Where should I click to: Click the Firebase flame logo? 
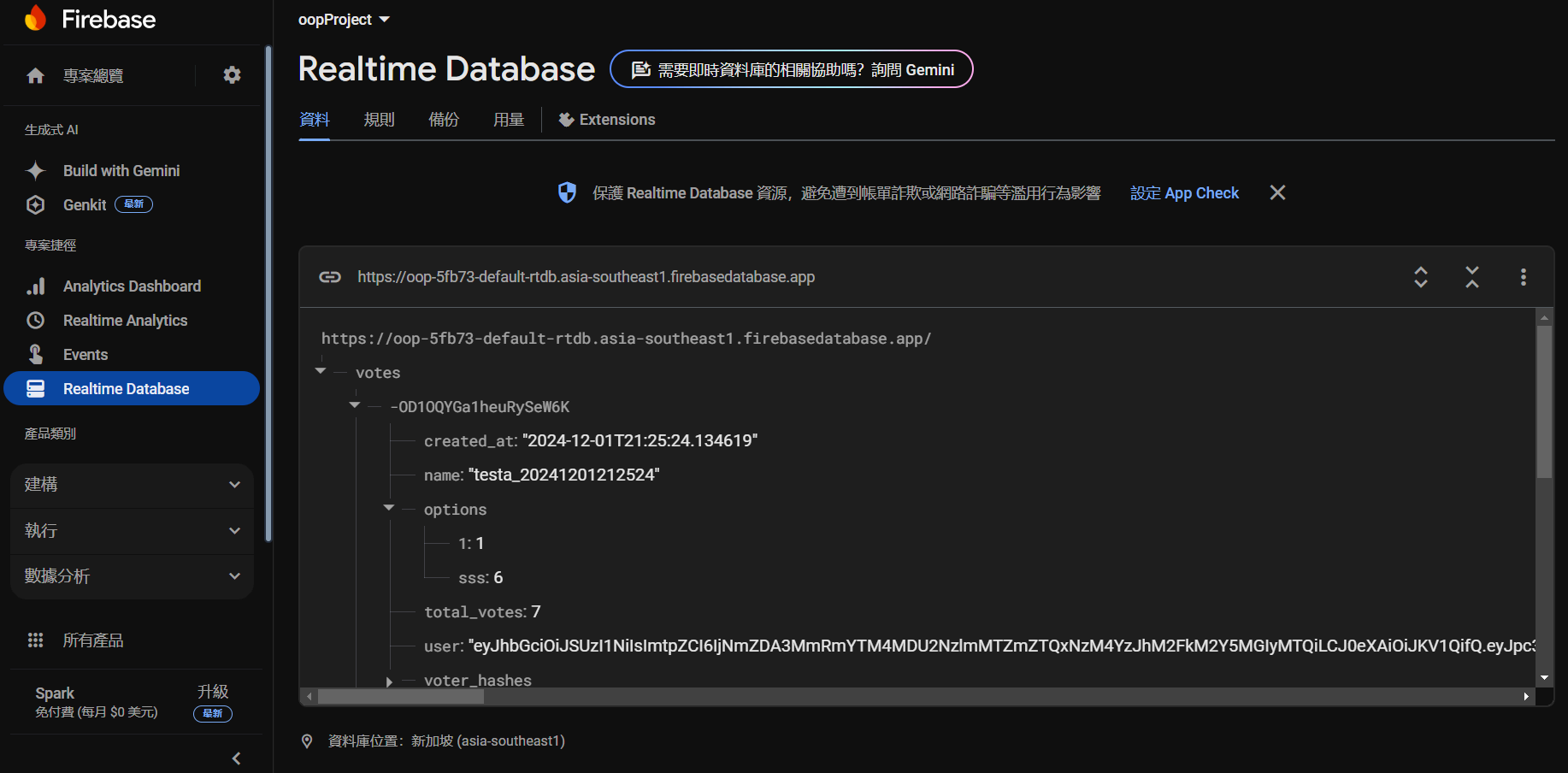[36, 18]
